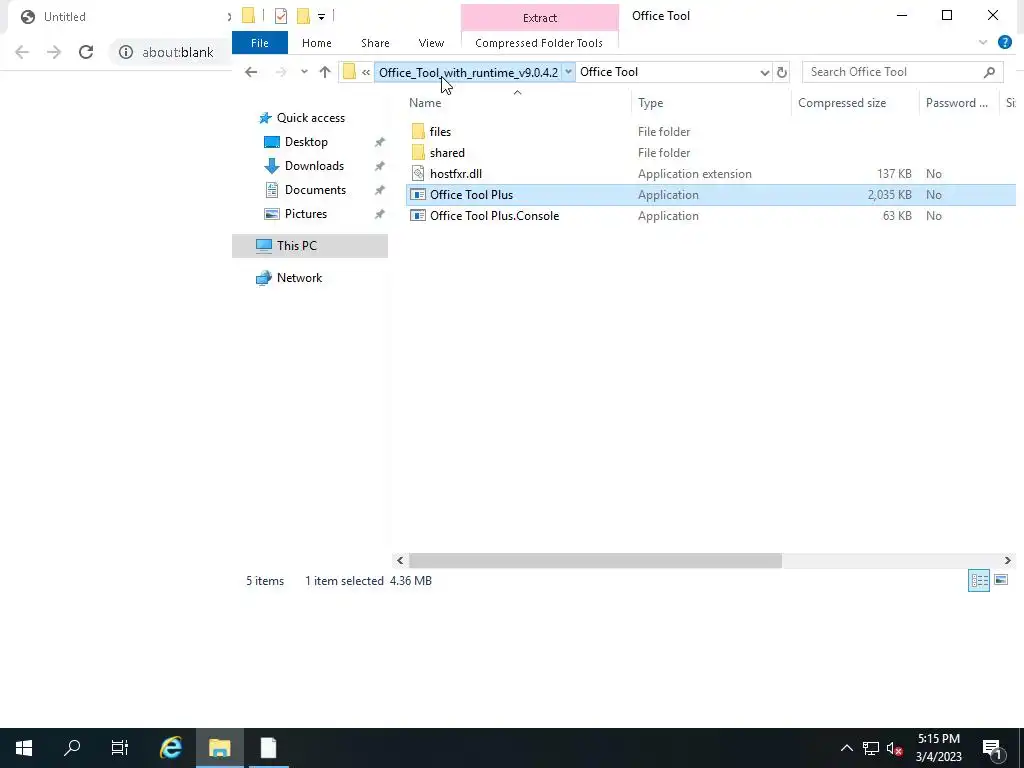The image size is (1024, 768).
Task: Open the Windows Start menu
Action: tap(24, 748)
